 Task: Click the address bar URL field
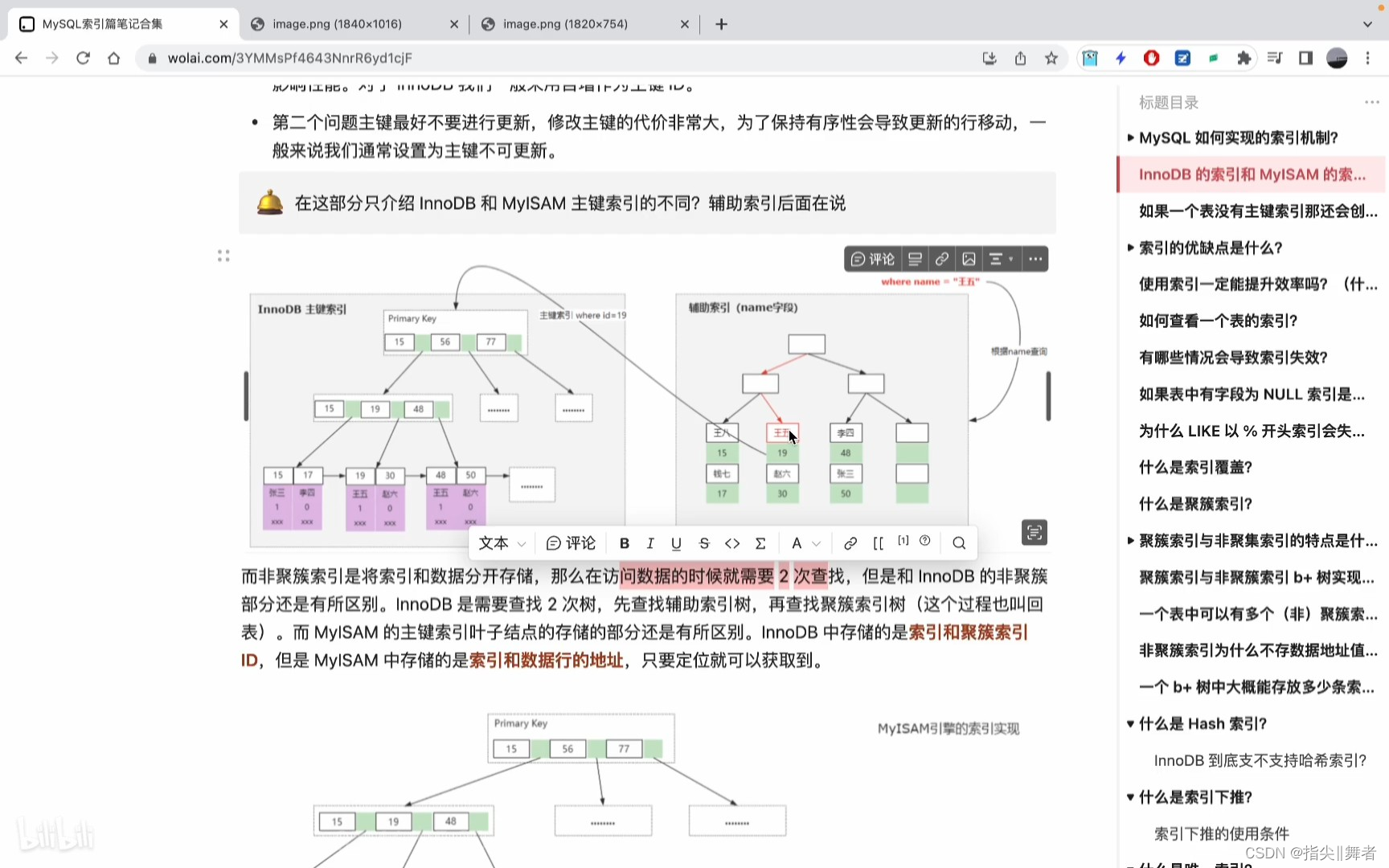point(555,58)
